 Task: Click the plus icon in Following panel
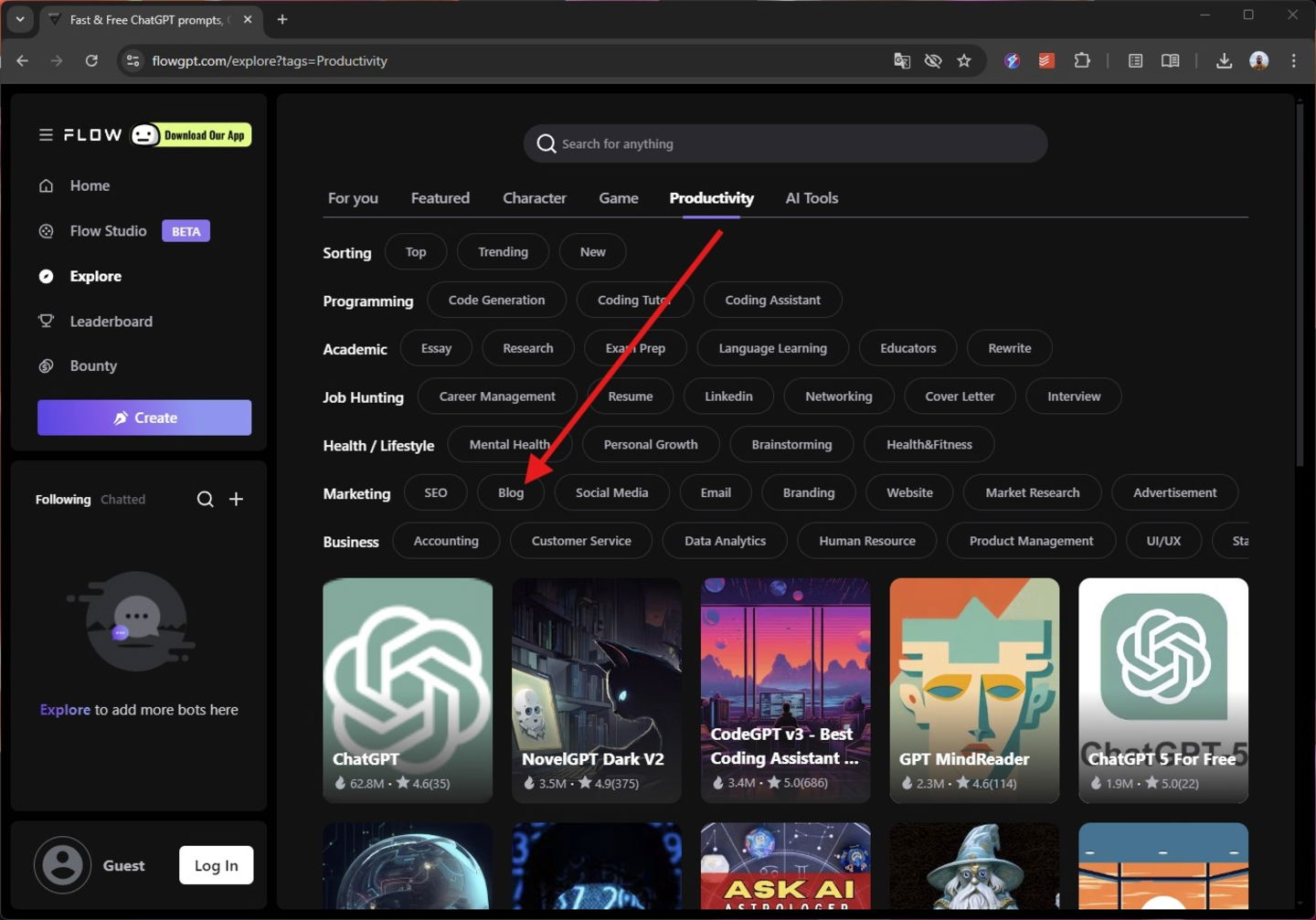(x=236, y=499)
